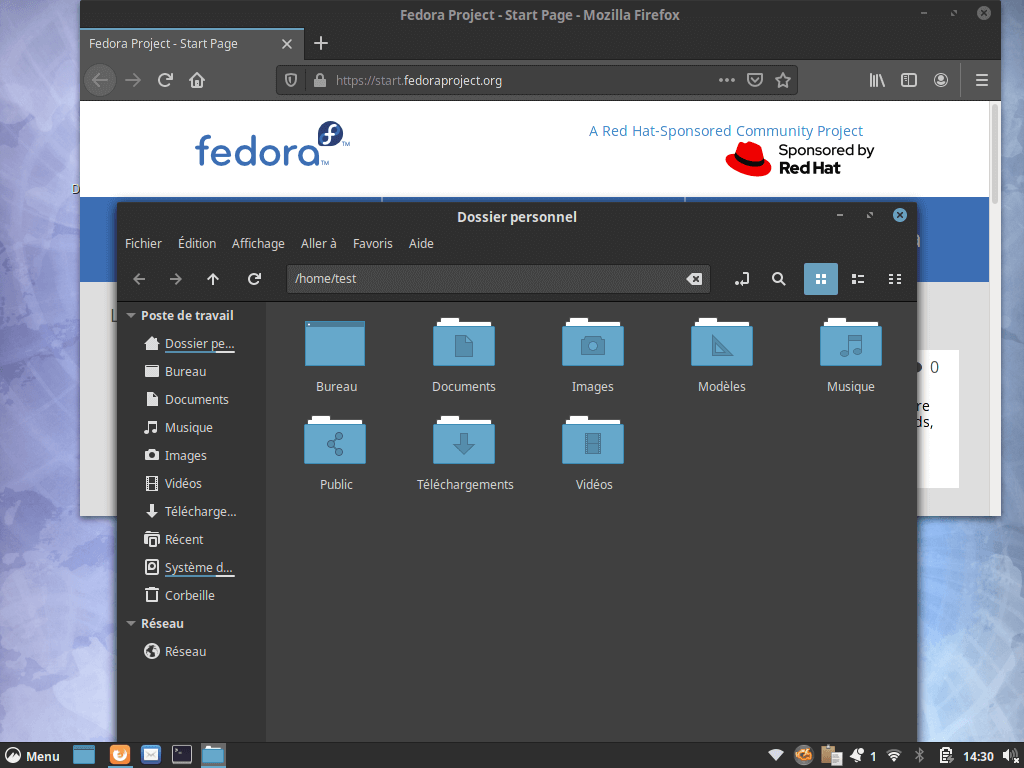Open the Affichage menu
Screen dimensions: 1024x768
pyautogui.click(x=258, y=244)
